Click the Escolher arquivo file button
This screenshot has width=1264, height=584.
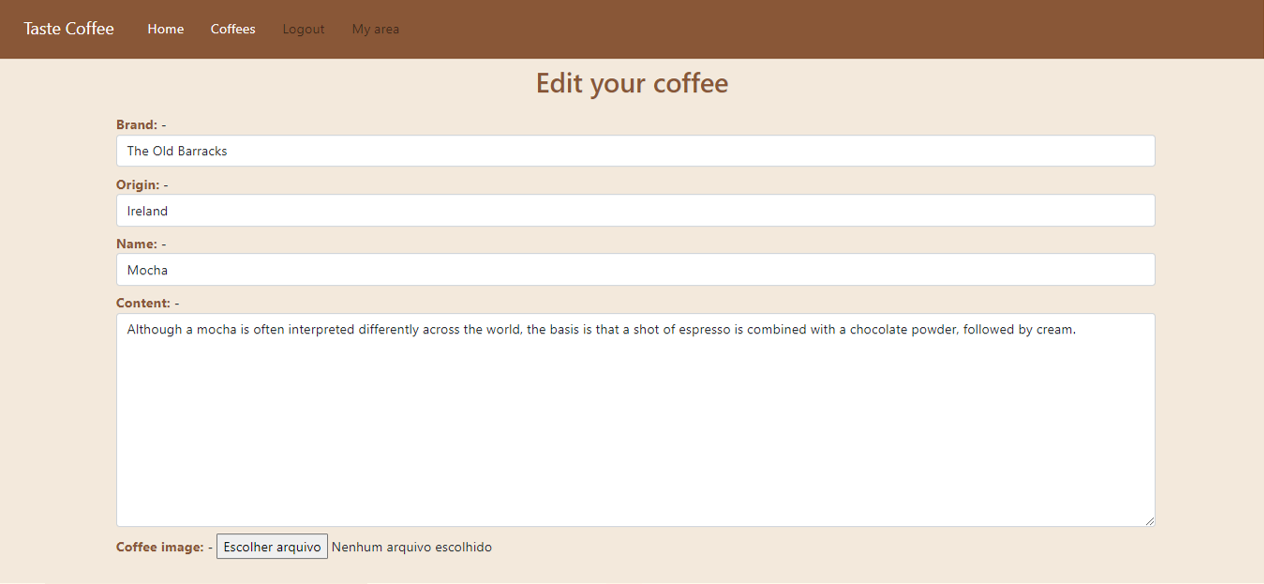(272, 547)
